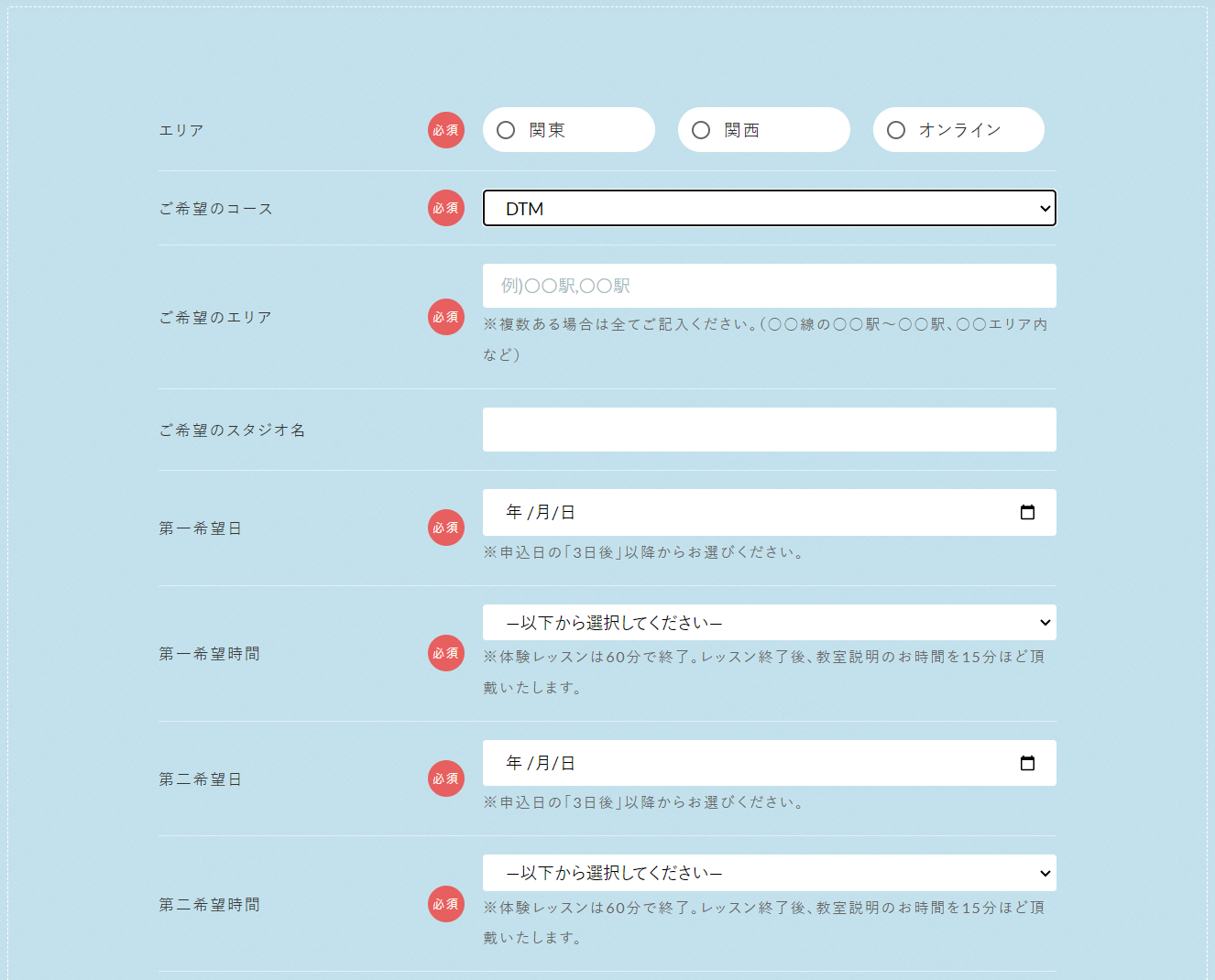The height and width of the screenshot is (980, 1215).
Task: Click the 月 segment of 第一希望日
Action: click(543, 512)
